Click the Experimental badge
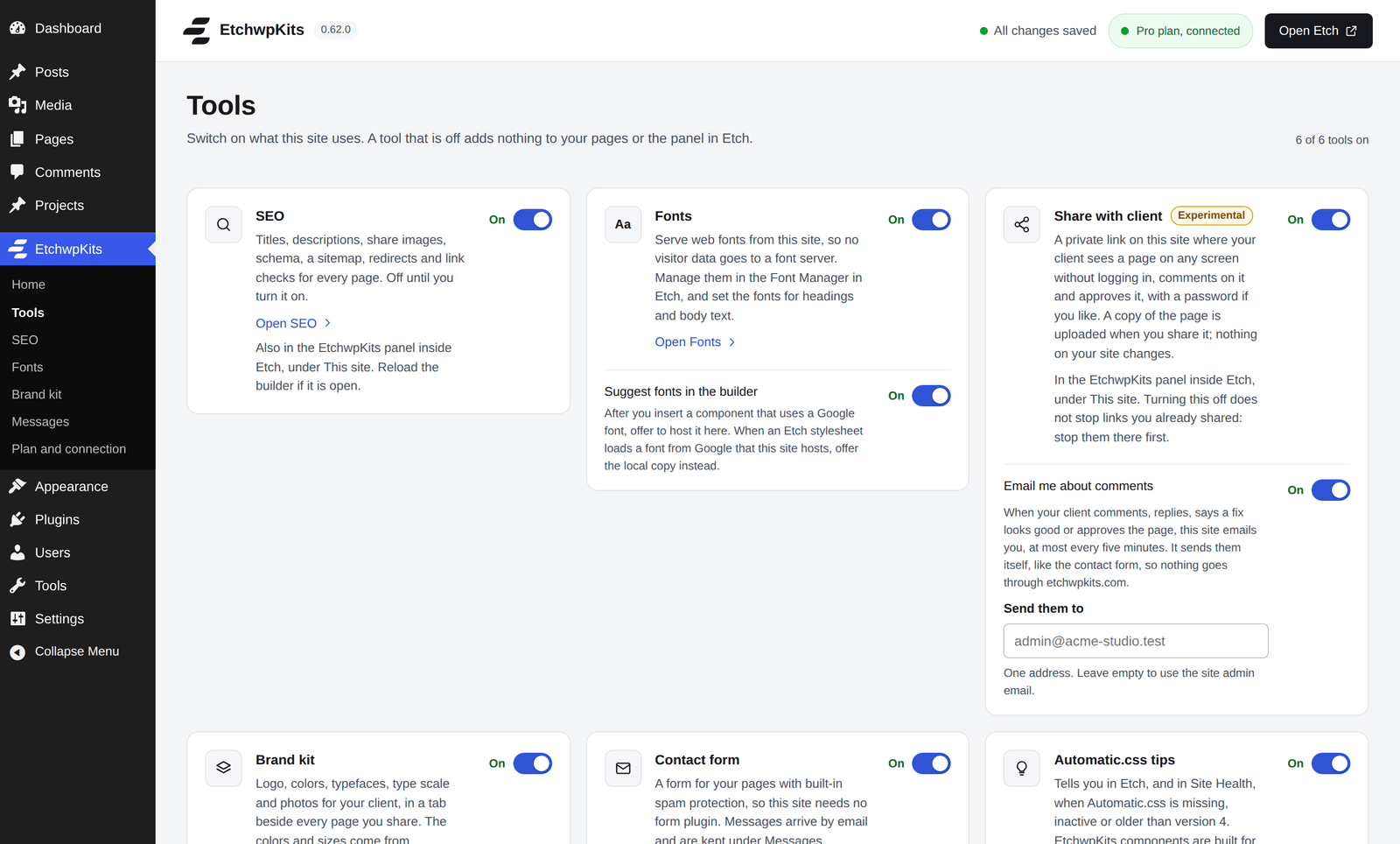This screenshot has height=844, width=1400. 1212,215
